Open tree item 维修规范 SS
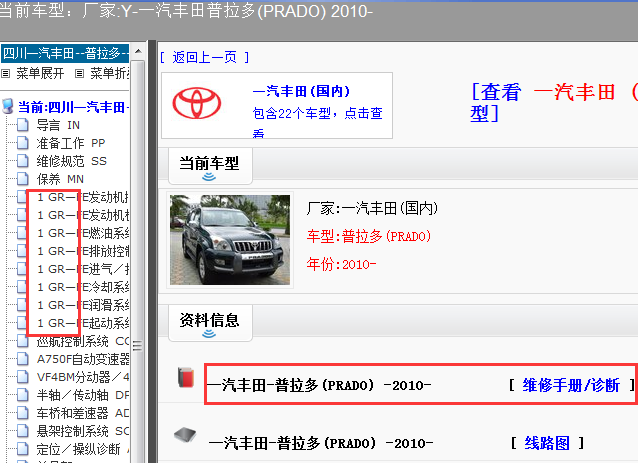Image resolution: width=638 pixels, height=463 pixels. tap(72, 161)
